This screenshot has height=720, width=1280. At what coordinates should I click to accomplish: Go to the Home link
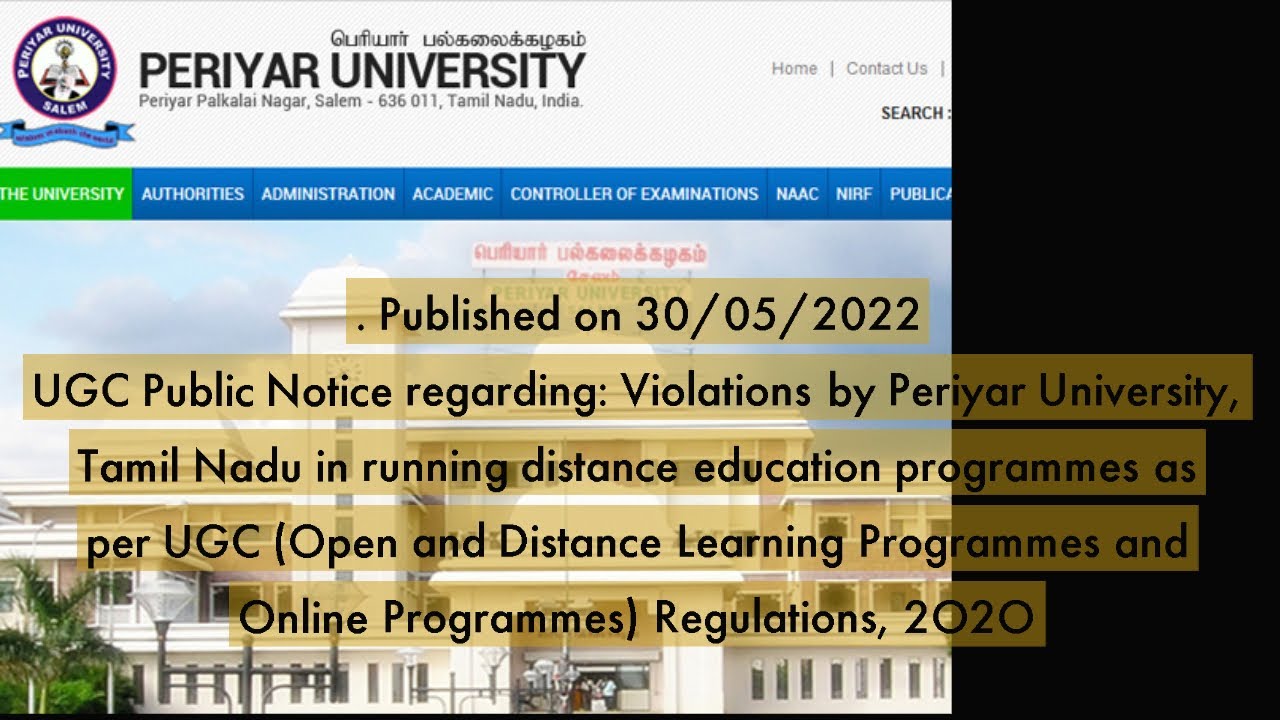click(794, 69)
